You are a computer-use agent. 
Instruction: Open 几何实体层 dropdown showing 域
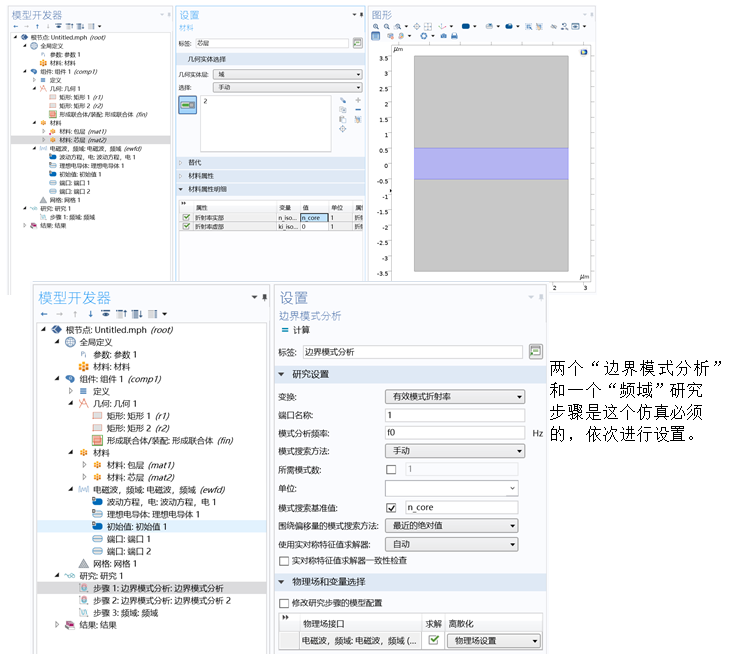(287, 74)
